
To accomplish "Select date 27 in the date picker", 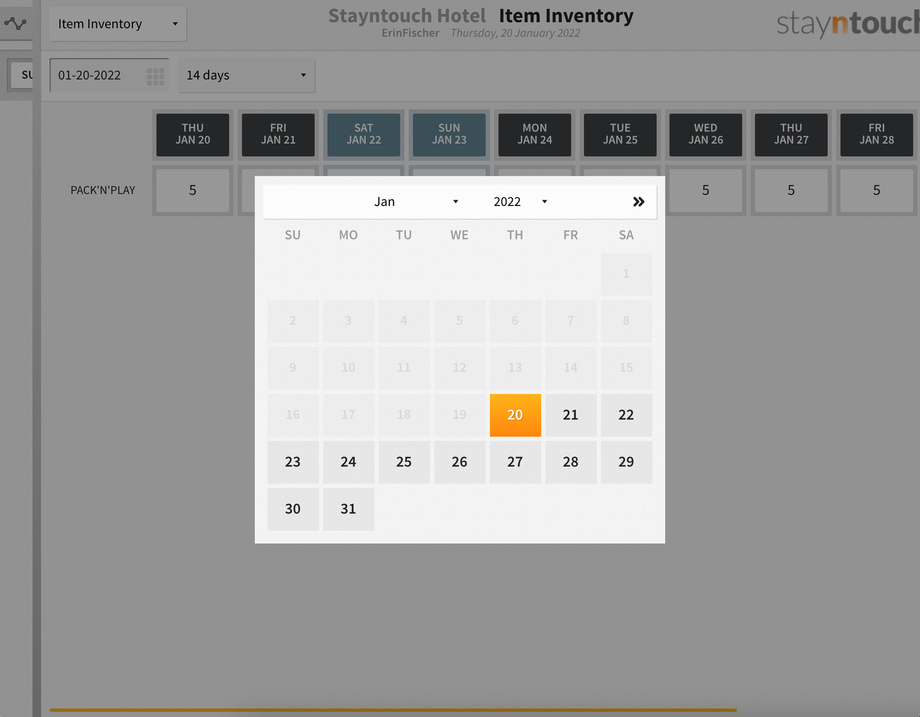I will [515, 462].
